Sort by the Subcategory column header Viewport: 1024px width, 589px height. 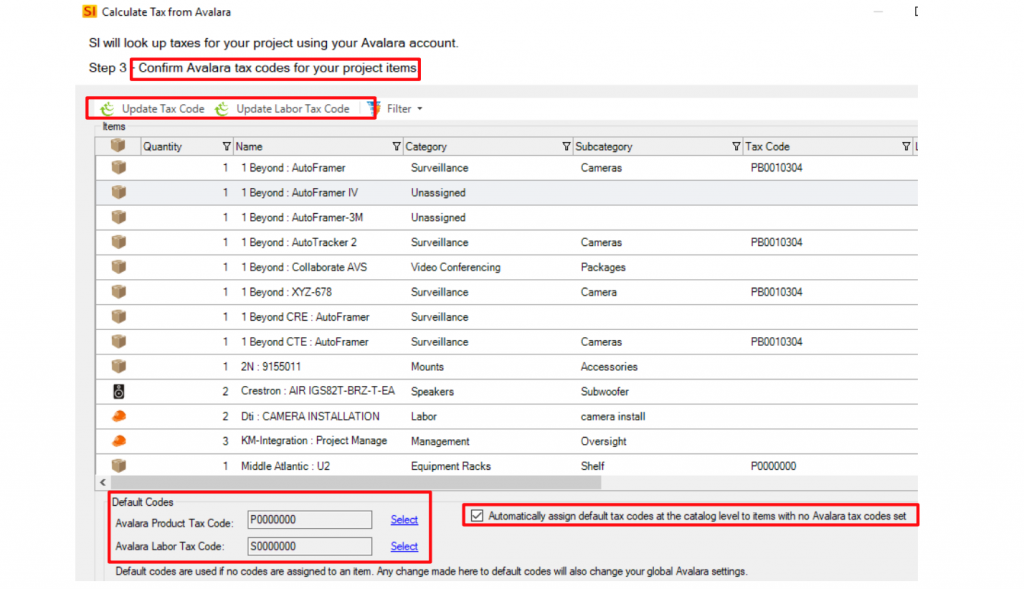point(603,146)
